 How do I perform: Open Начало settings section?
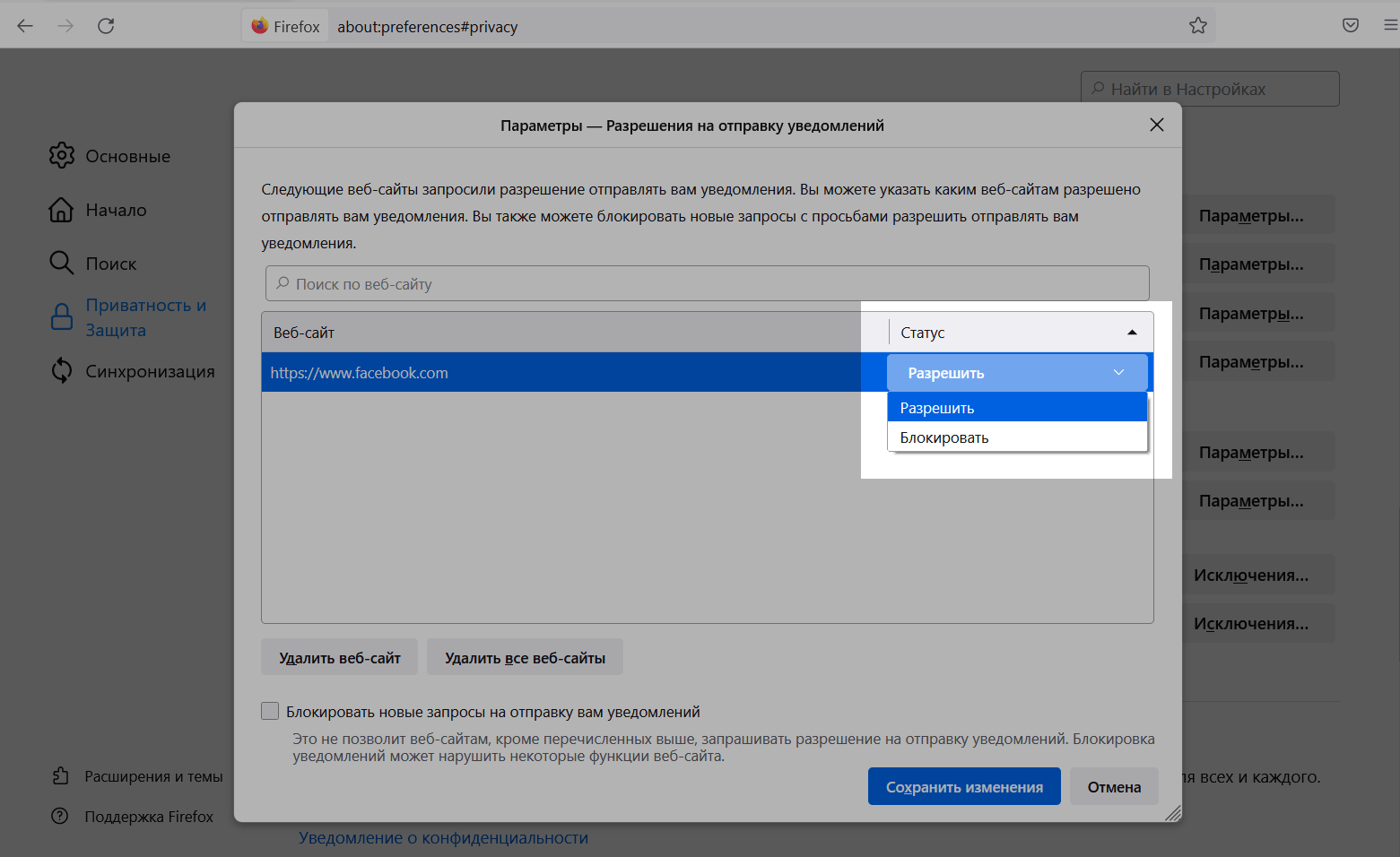point(116,210)
